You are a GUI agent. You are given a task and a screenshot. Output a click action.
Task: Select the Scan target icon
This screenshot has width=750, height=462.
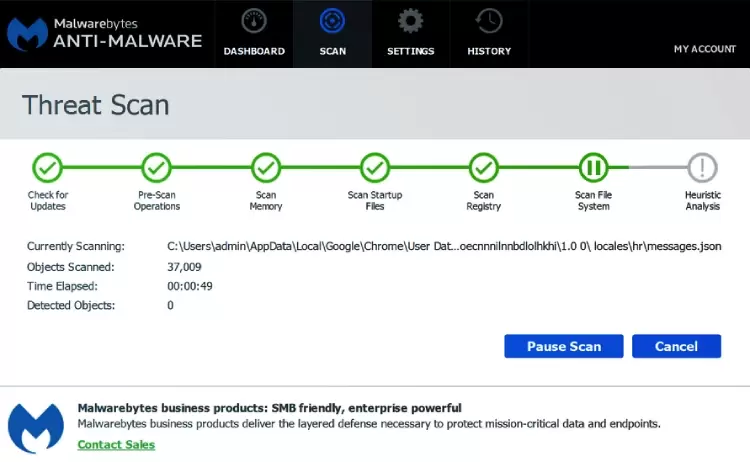(332, 21)
